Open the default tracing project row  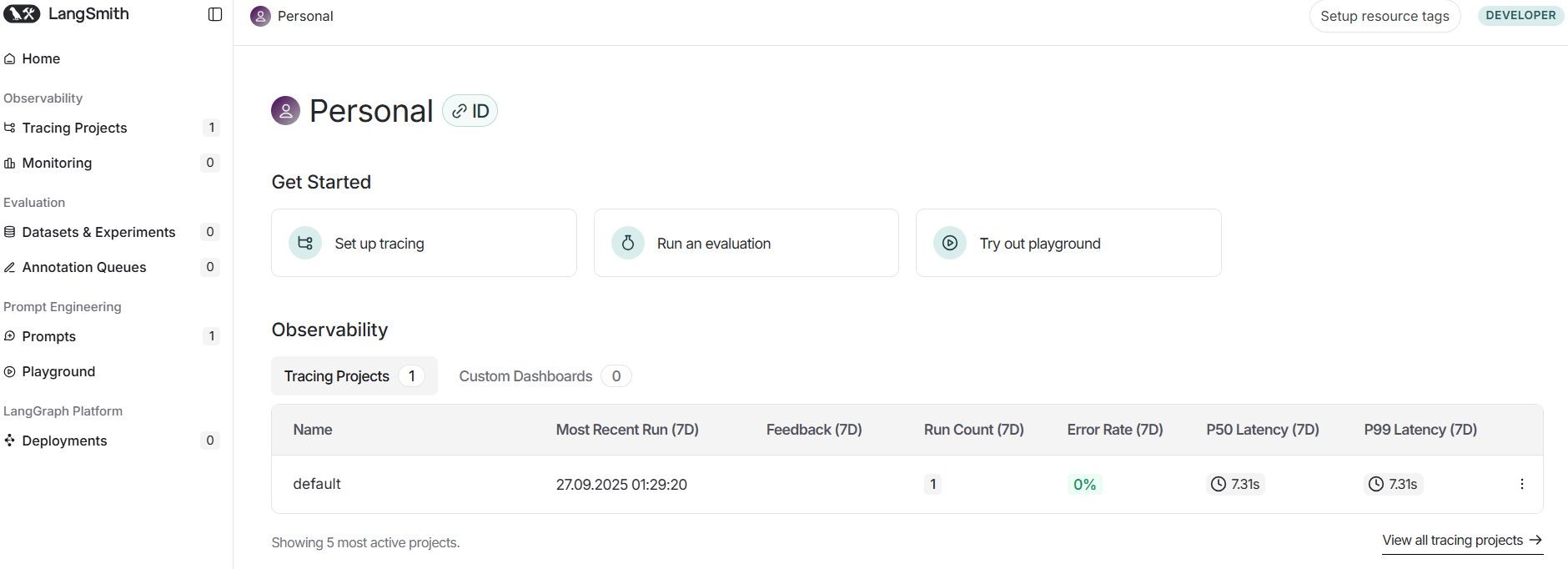317,484
